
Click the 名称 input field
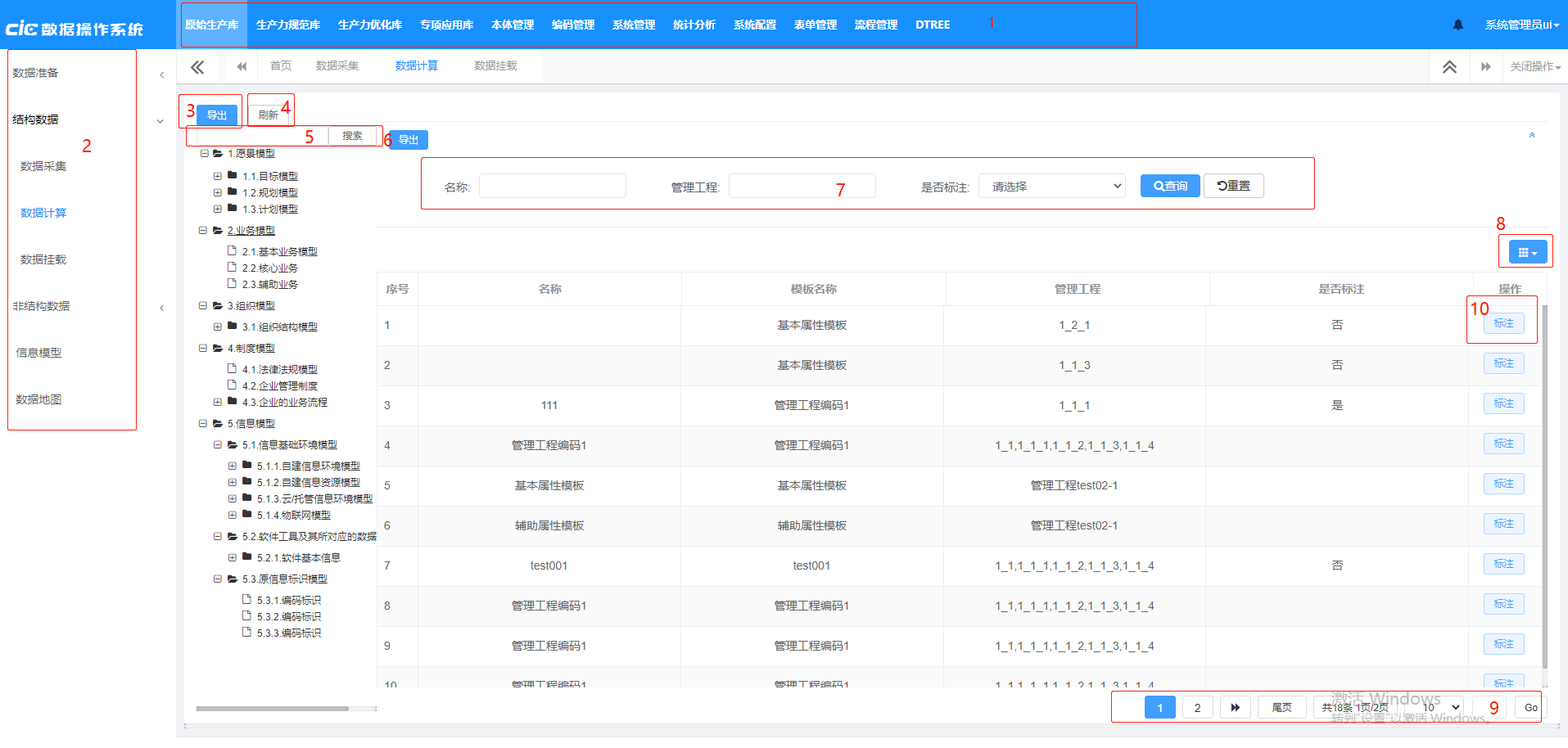[x=552, y=187]
